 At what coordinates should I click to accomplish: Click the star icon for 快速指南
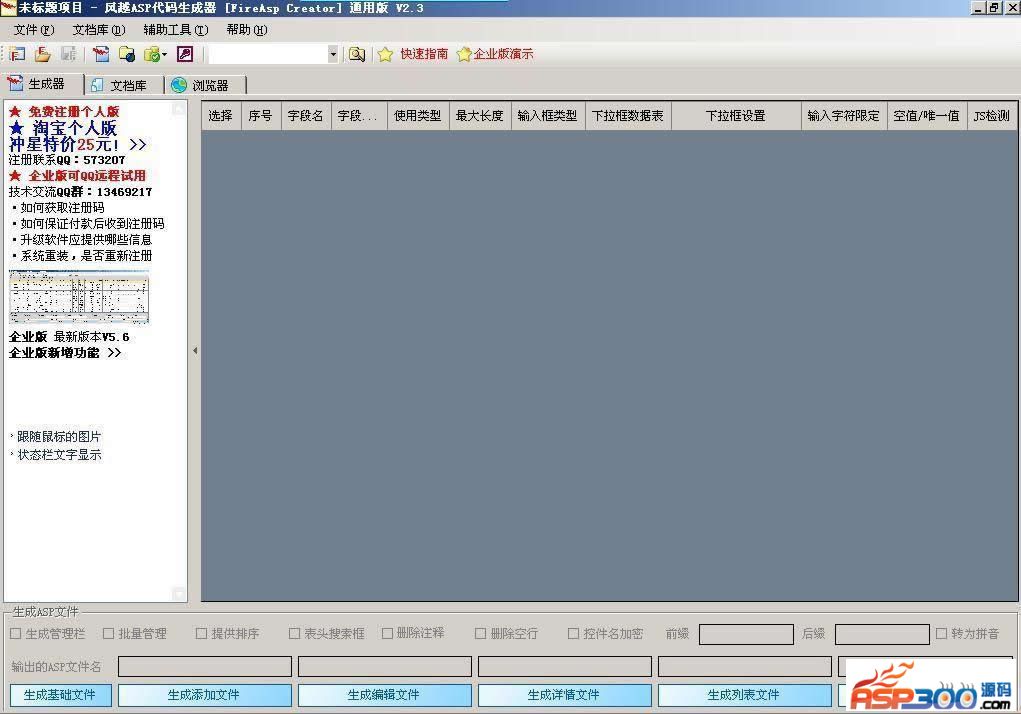click(385, 54)
